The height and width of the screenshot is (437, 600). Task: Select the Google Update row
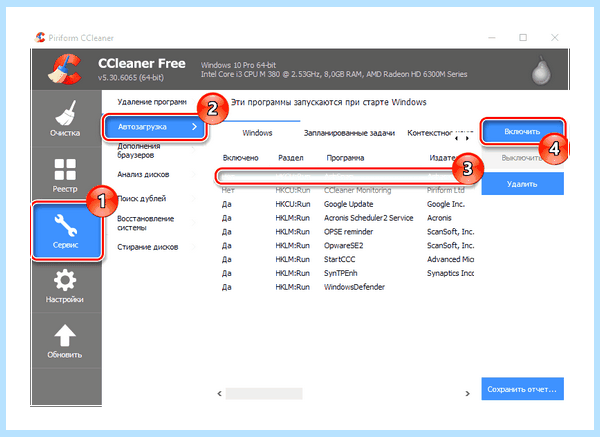347,204
